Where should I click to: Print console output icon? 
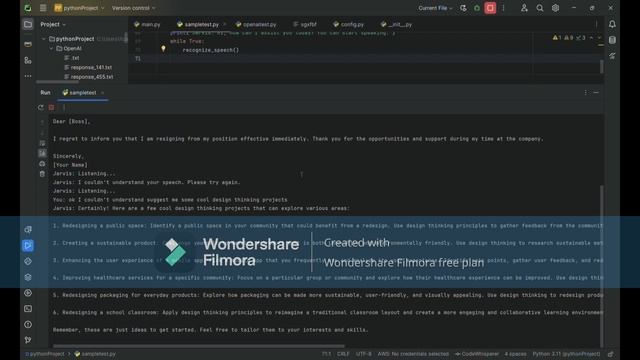(42, 164)
